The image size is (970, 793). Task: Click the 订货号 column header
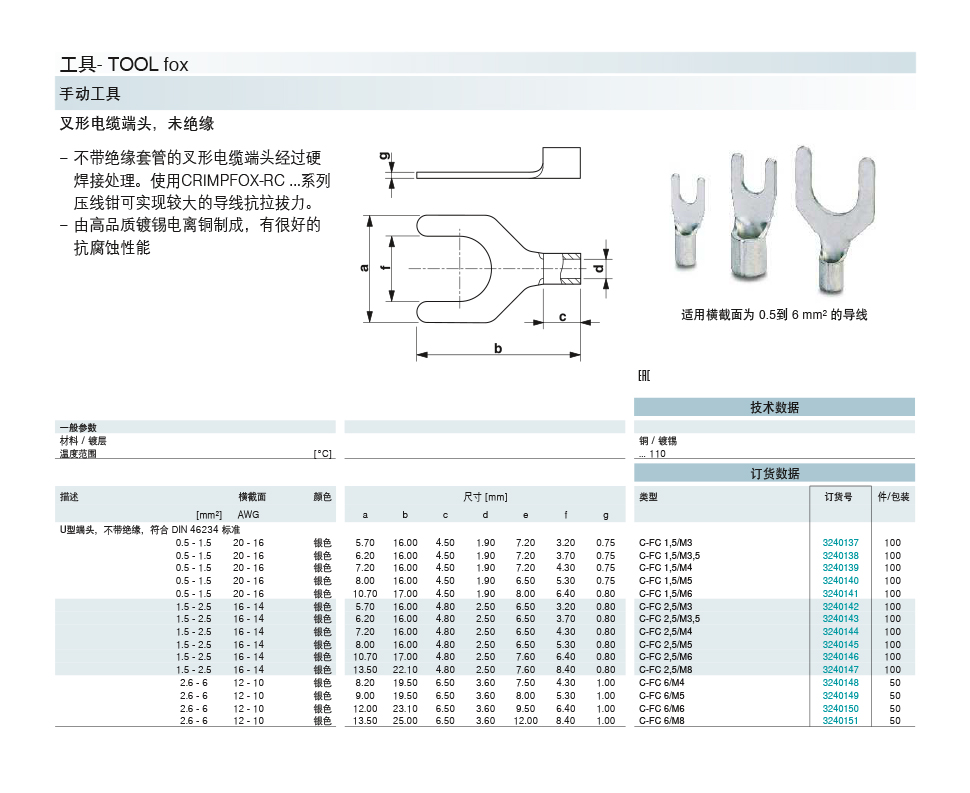coord(838,497)
